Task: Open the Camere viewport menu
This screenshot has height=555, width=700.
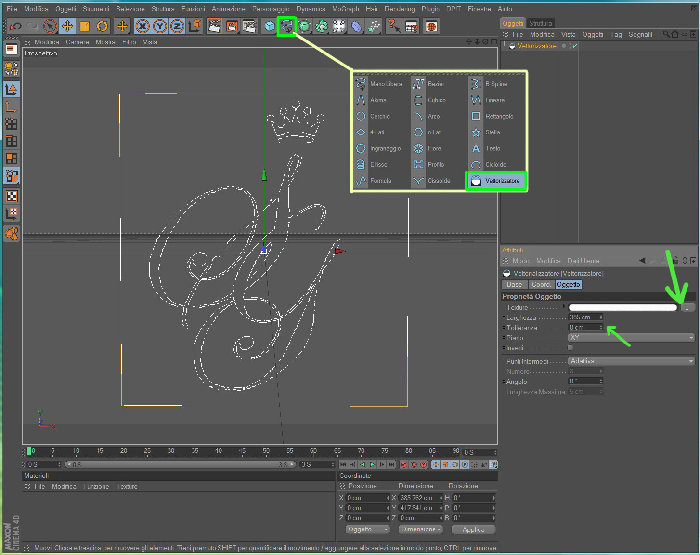Action: [x=77, y=42]
